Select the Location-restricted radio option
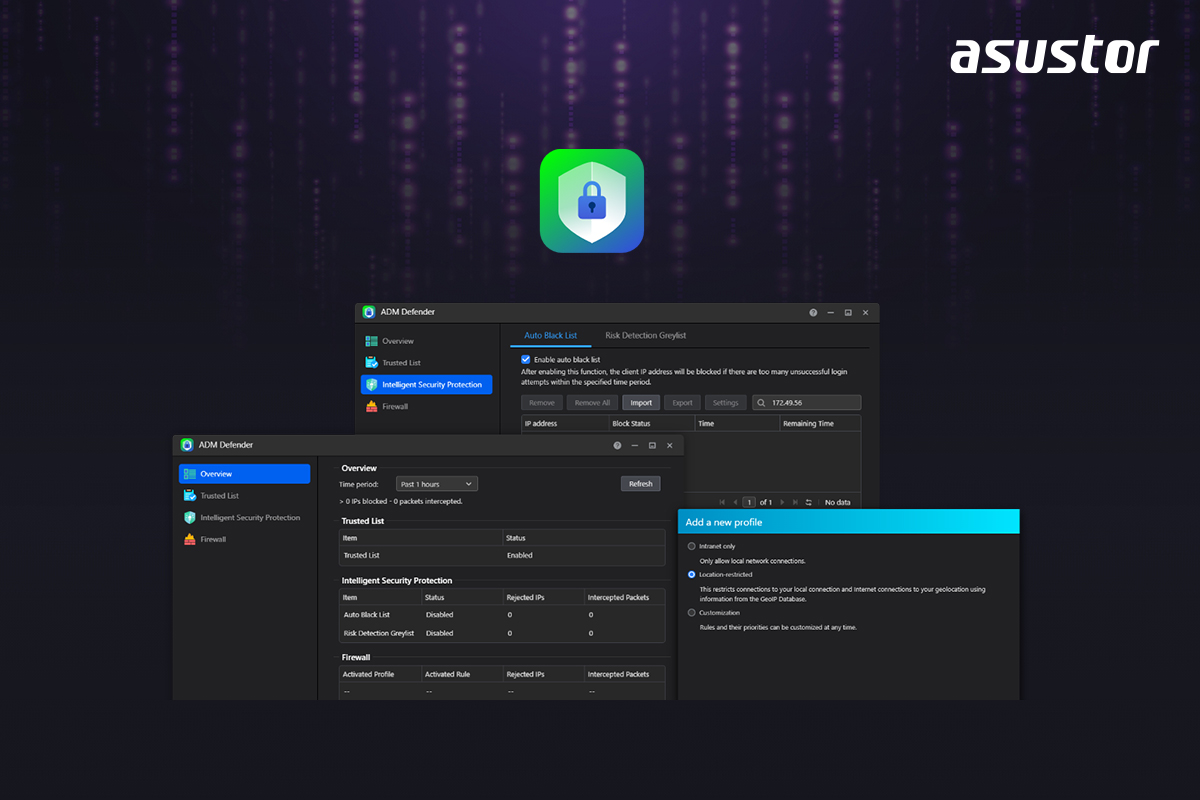 [x=692, y=575]
